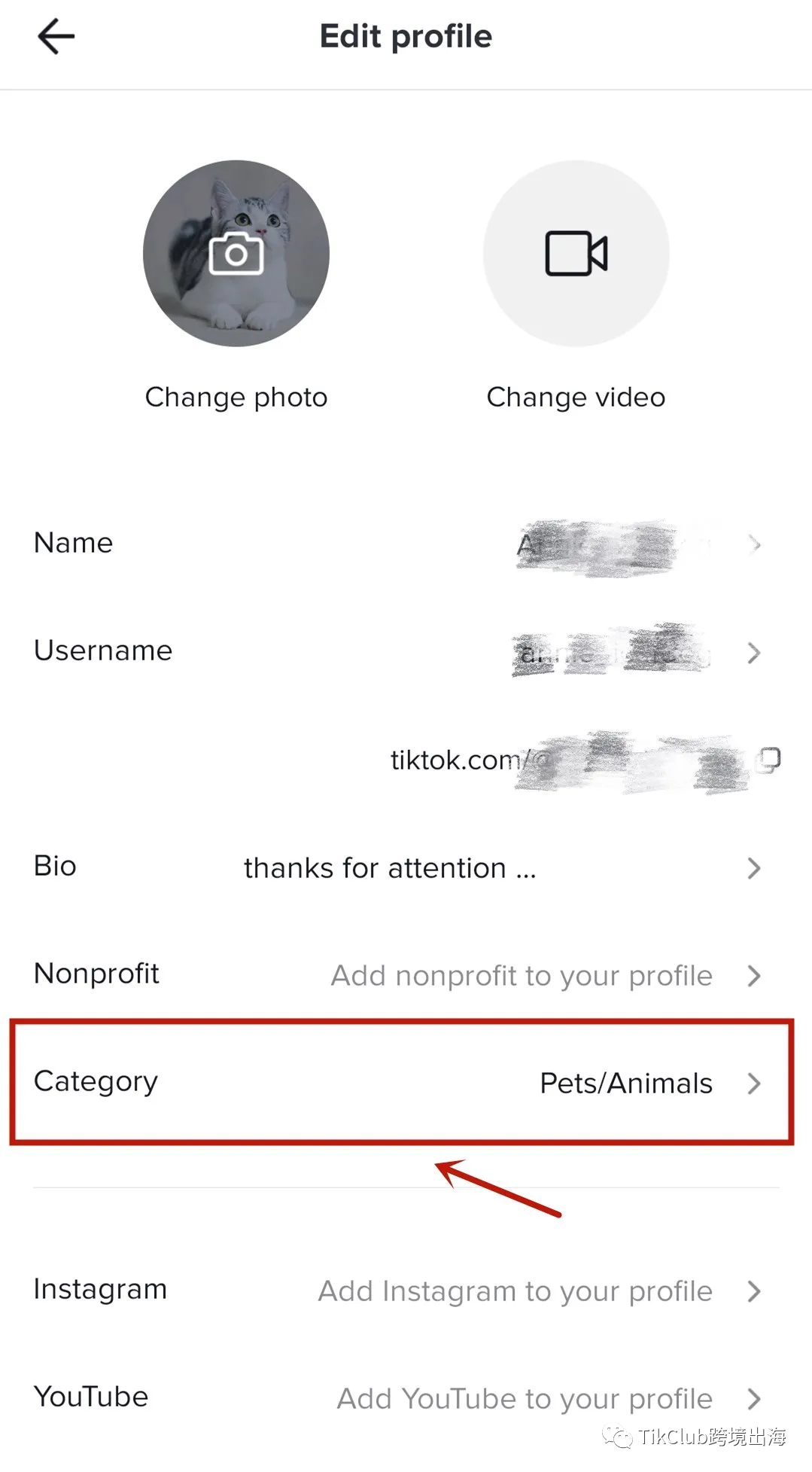Open Instagram chevron arrow

[x=755, y=1291]
